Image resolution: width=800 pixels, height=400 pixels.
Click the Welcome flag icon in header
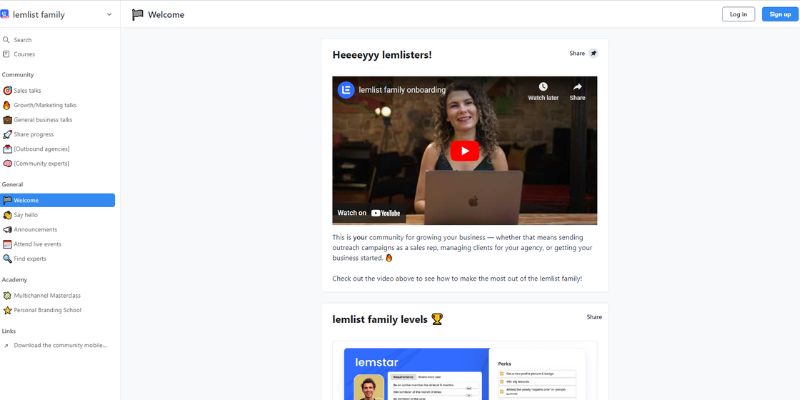137,15
